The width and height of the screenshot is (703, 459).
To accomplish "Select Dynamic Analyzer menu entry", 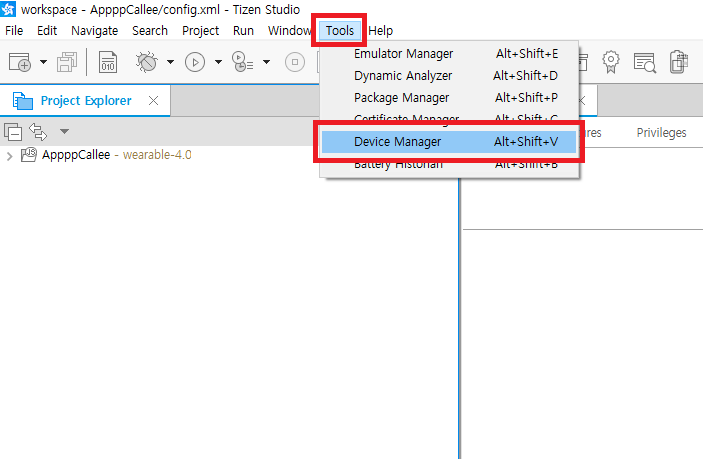I will point(449,76).
